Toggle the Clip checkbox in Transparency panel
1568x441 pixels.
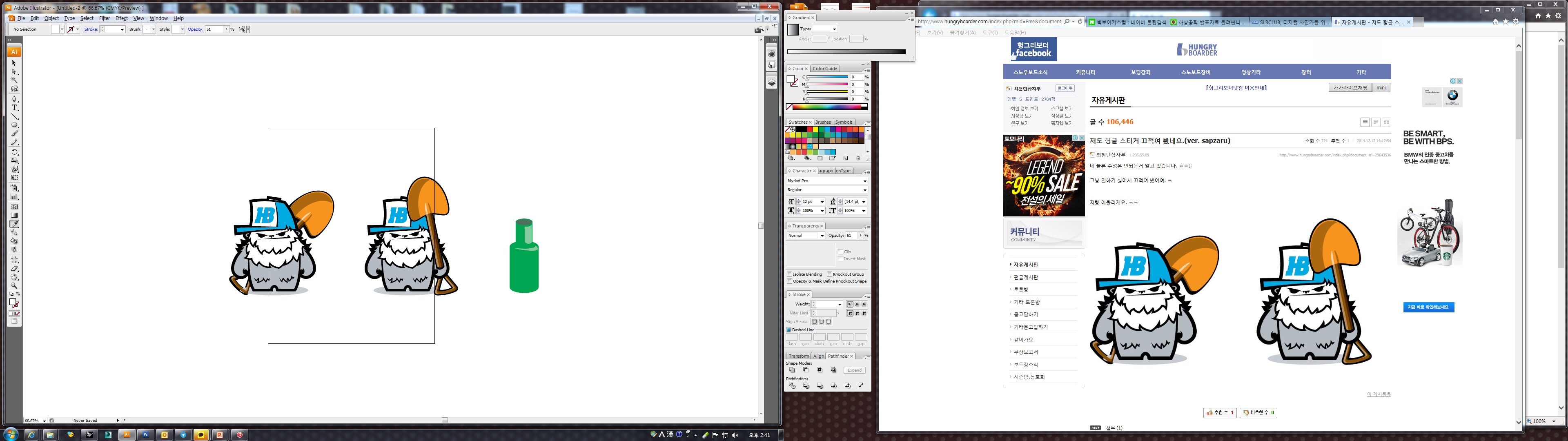[x=841, y=252]
